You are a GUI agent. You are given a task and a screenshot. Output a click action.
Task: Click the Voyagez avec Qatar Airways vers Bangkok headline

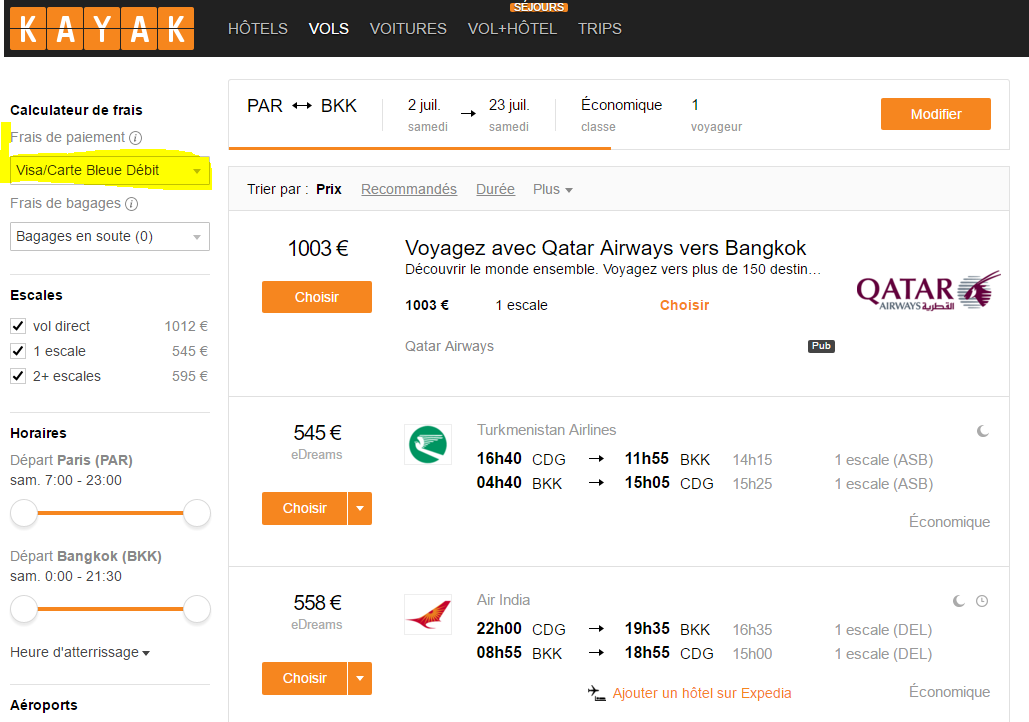tap(605, 248)
